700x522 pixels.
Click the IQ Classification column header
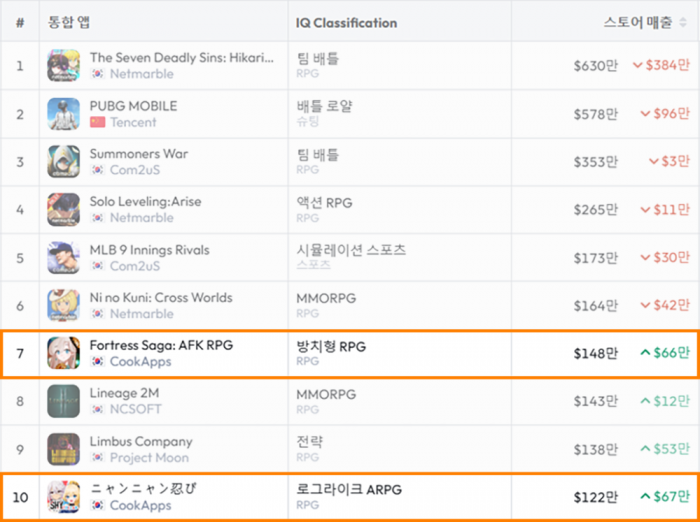346,23
